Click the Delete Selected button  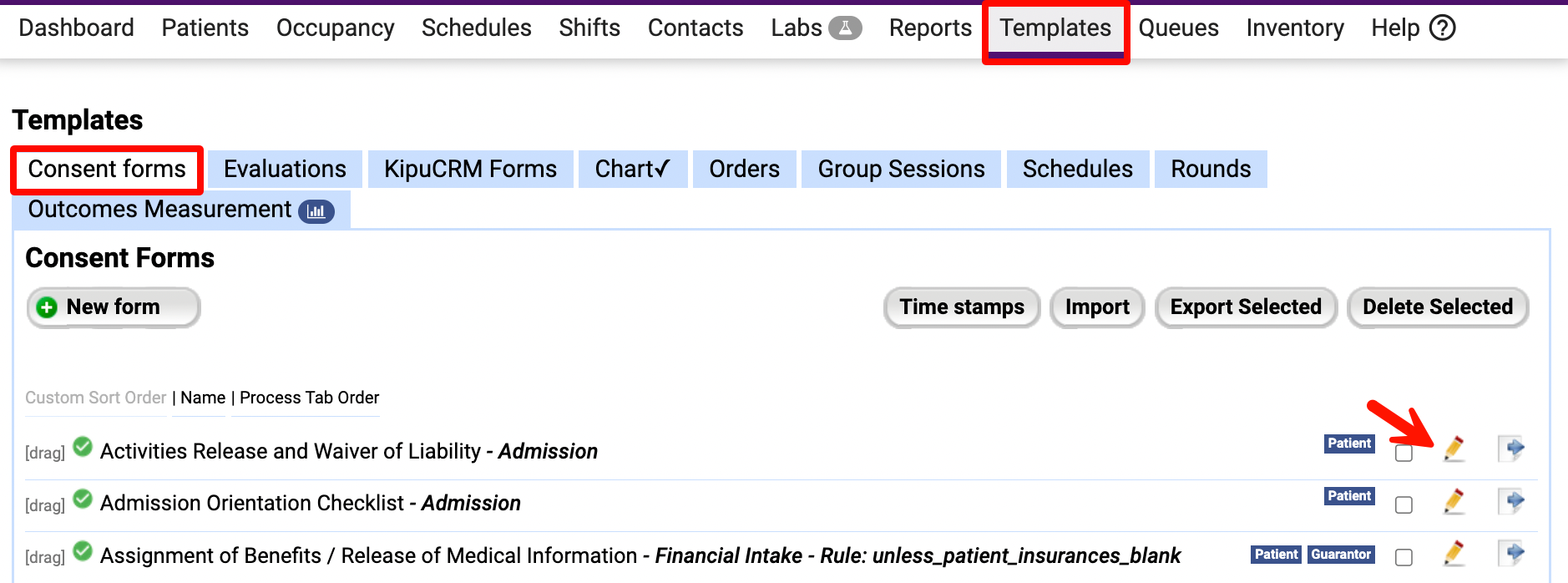pyautogui.click(x=1437, y=307)
